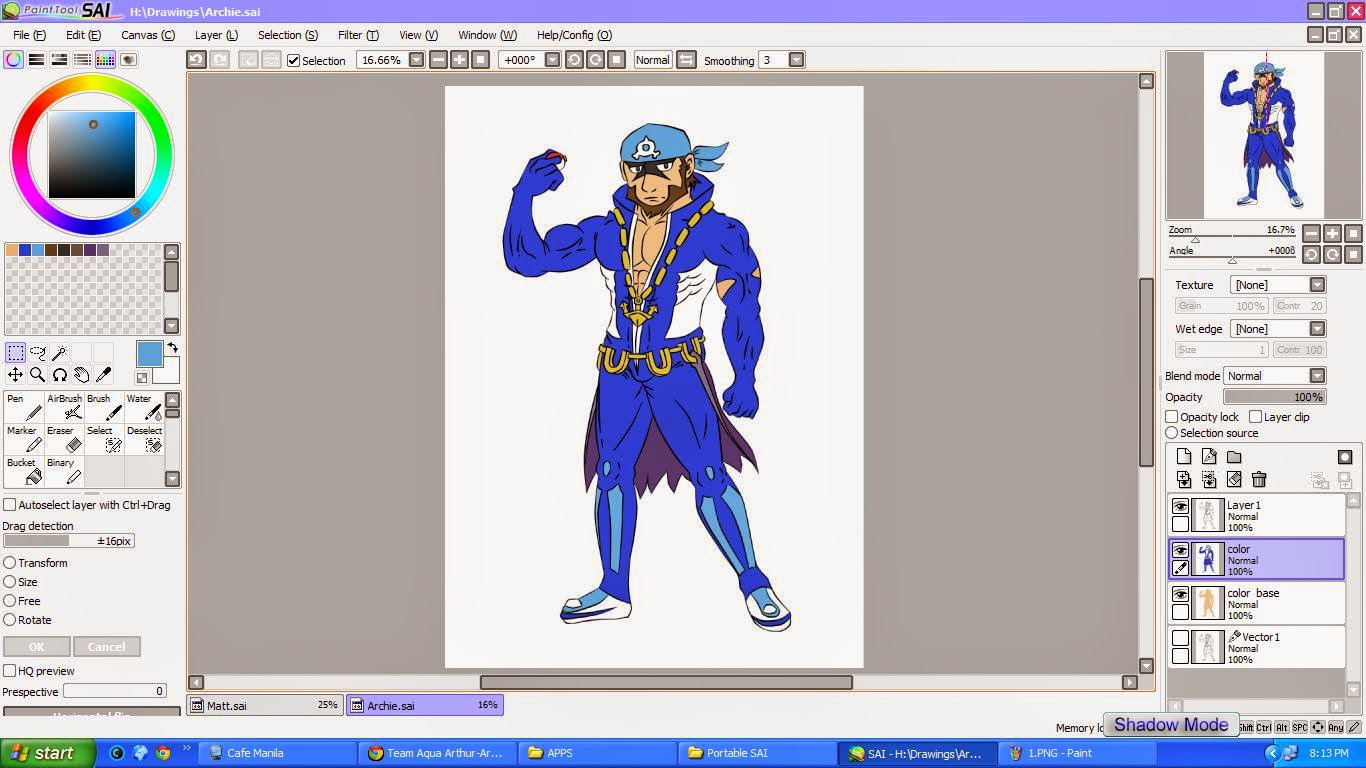Uncheck the Selection checkbox in toolbar

(293, 60)
